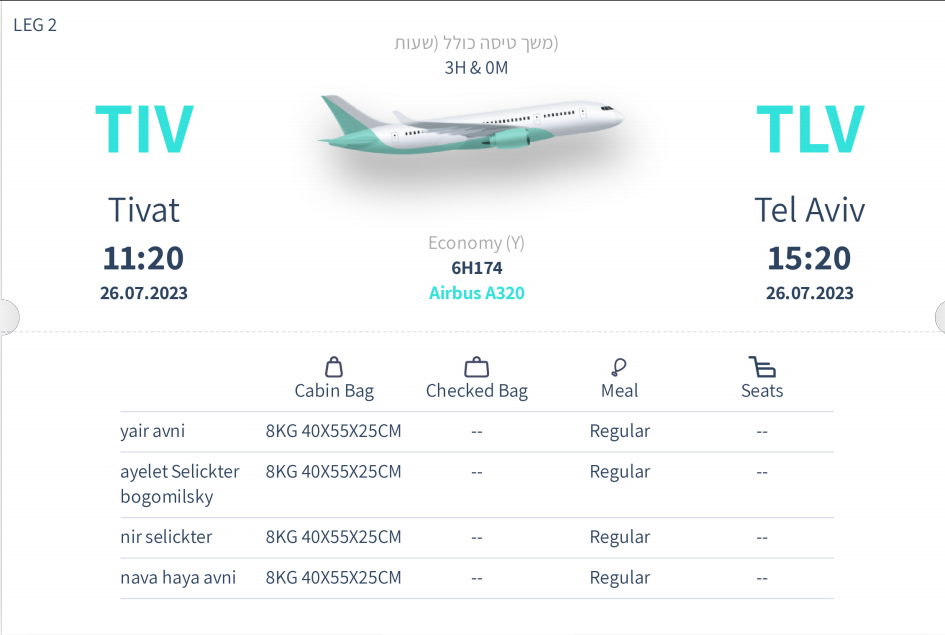Click the TIV departure airport code

coord(144,129)
